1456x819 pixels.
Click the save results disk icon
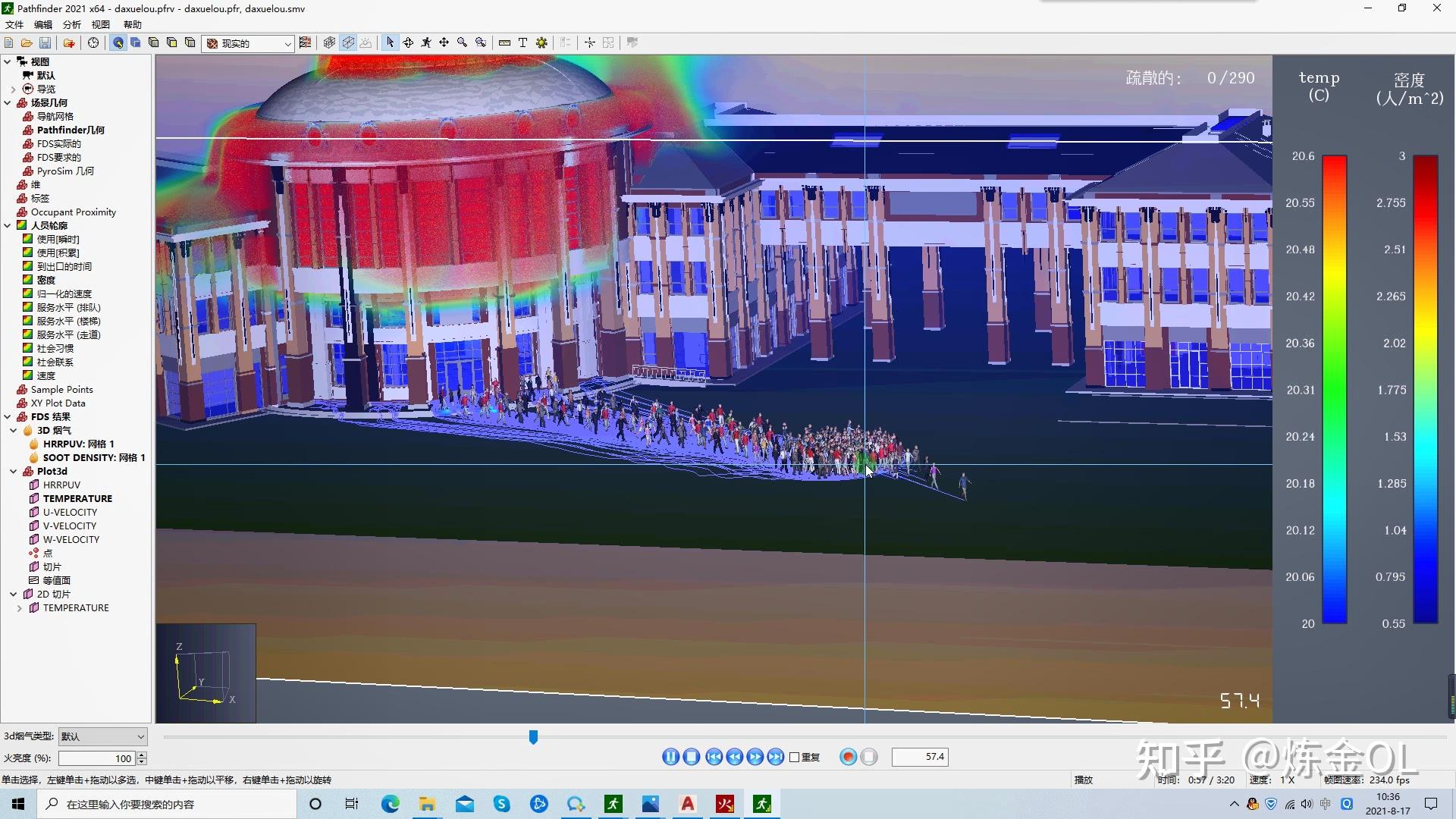pos(45,43)
